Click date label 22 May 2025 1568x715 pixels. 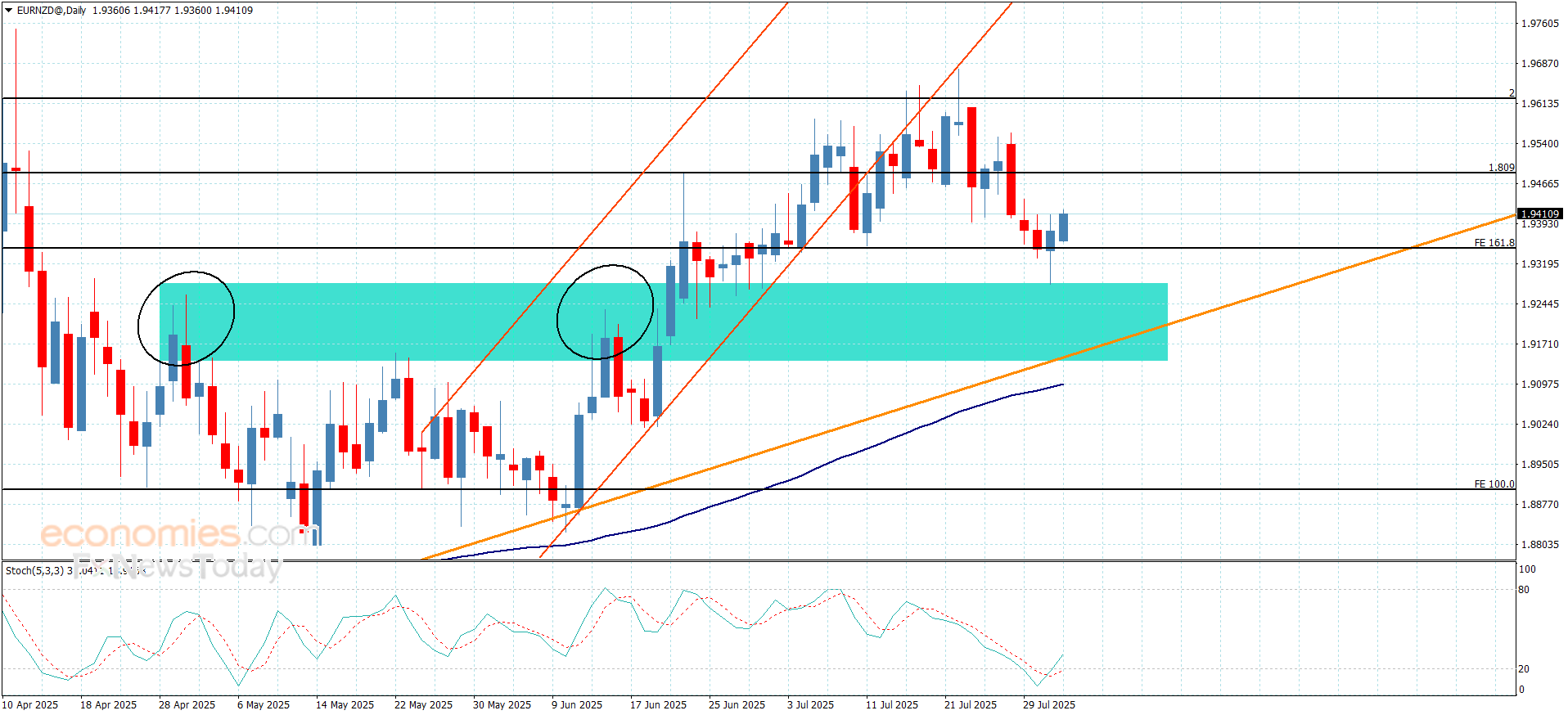point(423,705)
